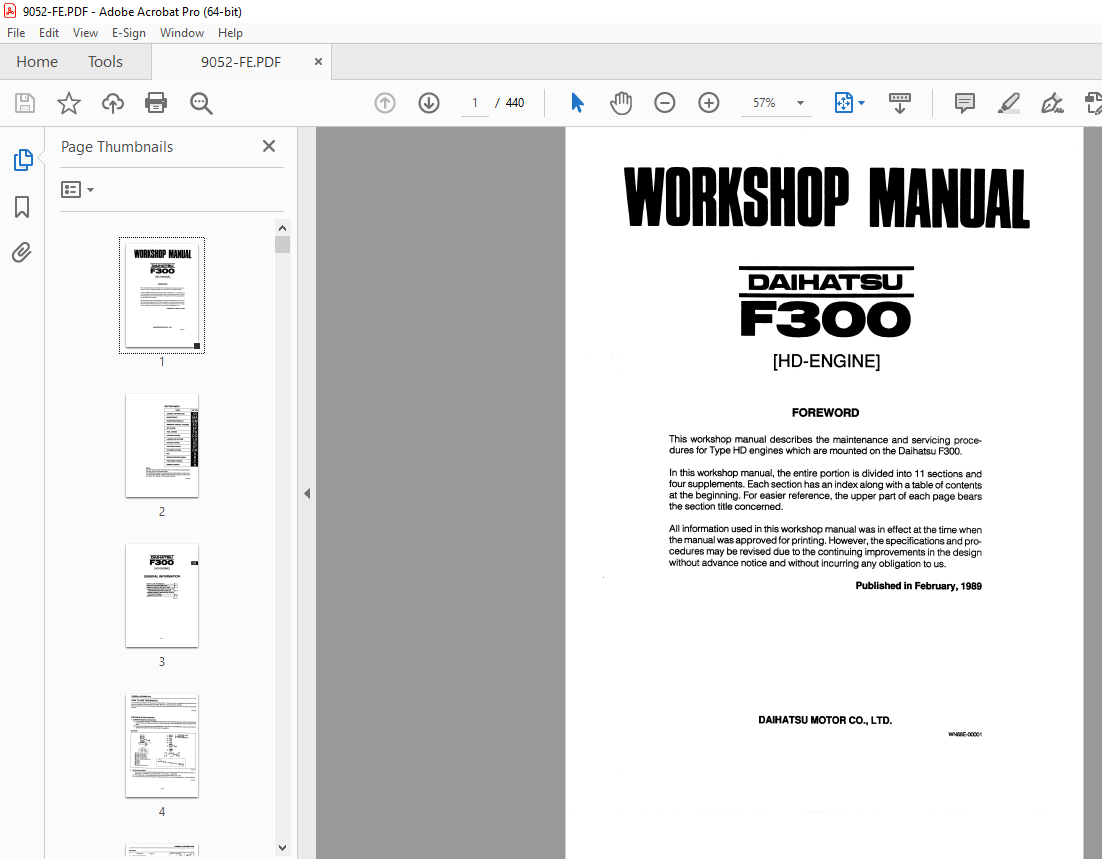Click the Fit page view icon
Image resolution: width=1102 pixels, height=859 pixels.
click(x=843, y=103)
